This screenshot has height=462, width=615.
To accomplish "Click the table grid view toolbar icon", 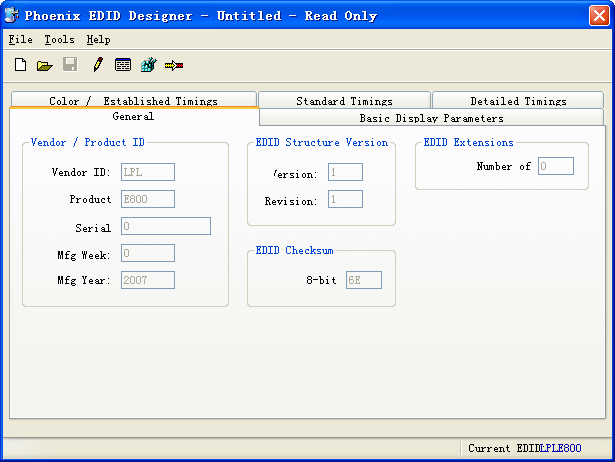I will click(x=123, y=65).
